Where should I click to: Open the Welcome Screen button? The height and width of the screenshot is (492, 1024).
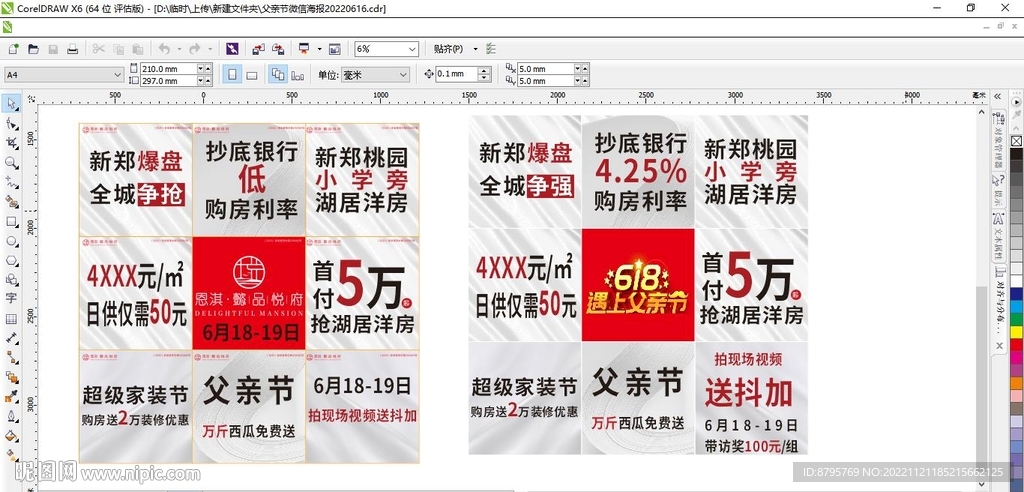334,49
